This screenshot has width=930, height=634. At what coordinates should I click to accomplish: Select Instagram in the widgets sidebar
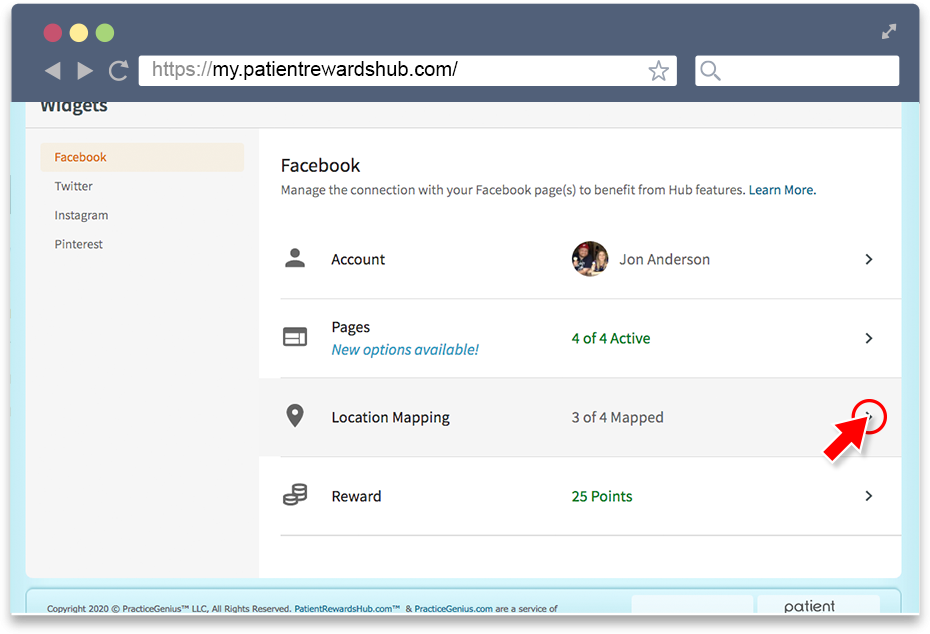(81, 215)
